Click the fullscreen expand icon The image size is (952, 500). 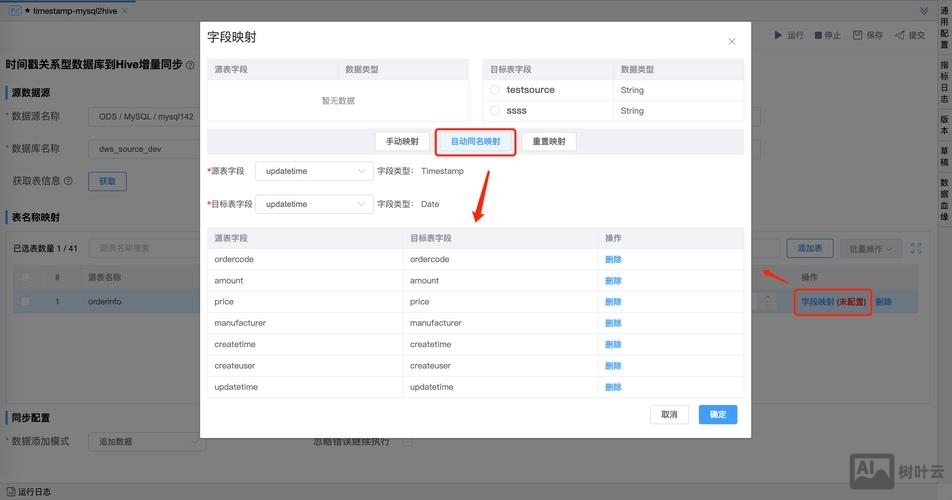916,248
